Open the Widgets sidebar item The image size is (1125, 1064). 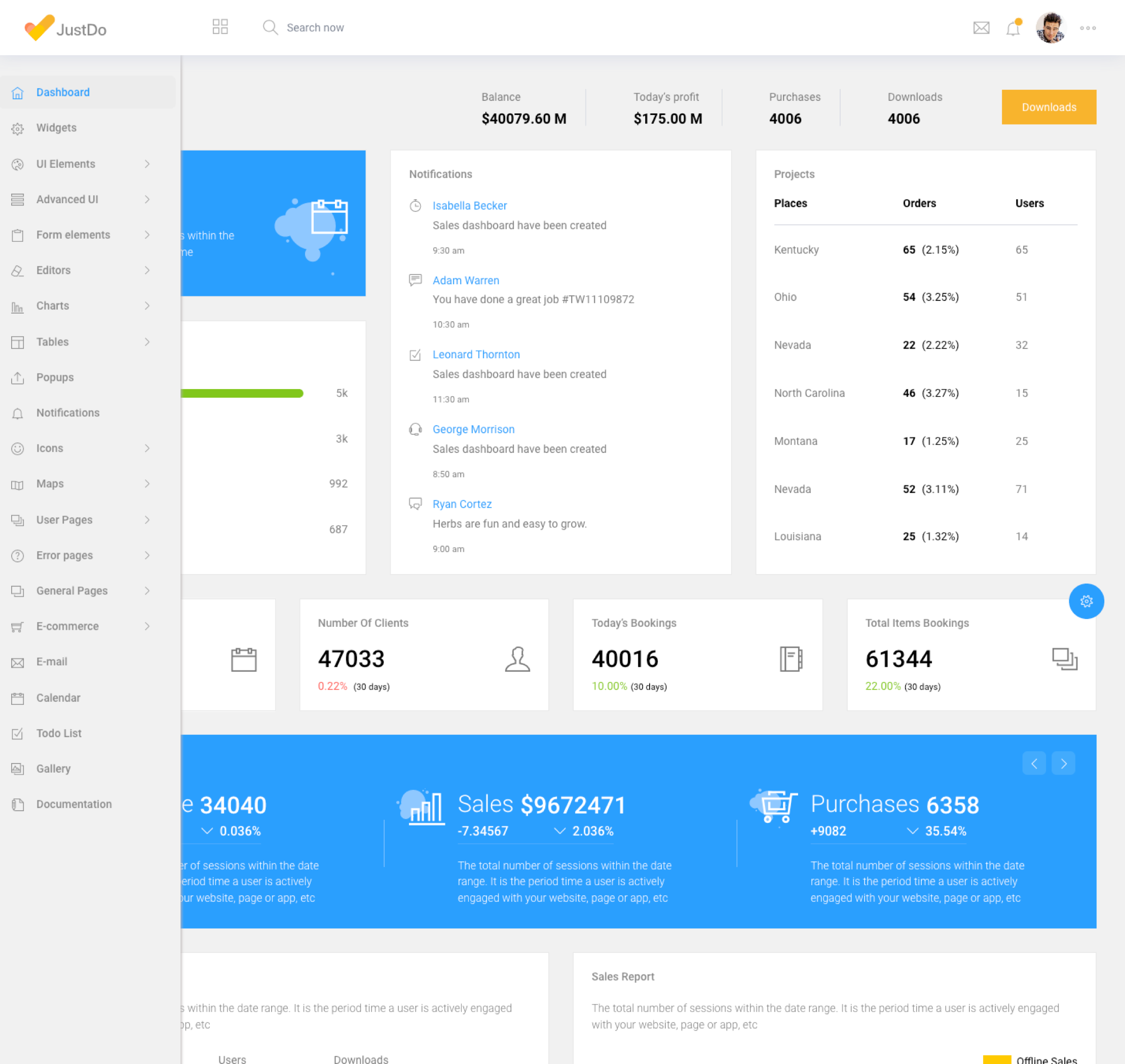tap(56, 128)
